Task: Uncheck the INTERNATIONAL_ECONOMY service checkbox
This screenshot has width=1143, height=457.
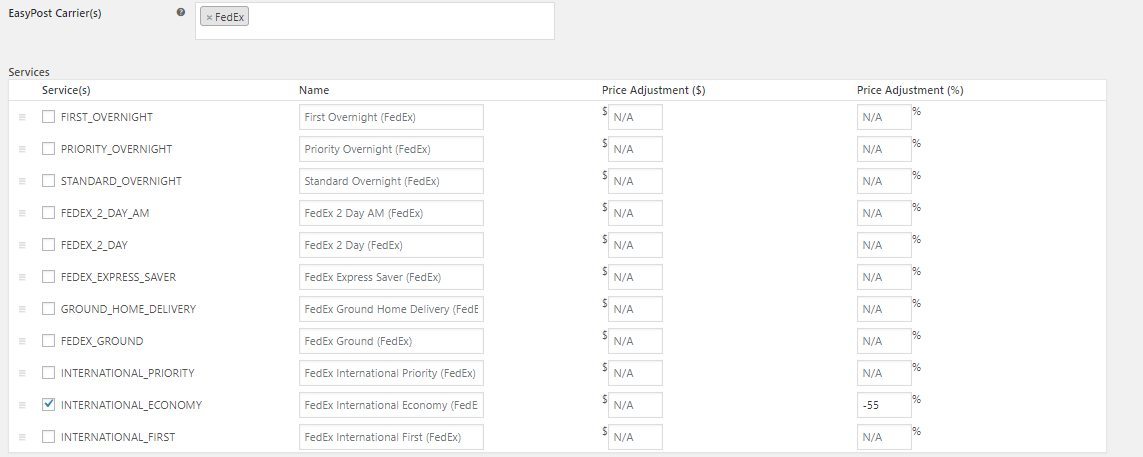Action: pyautogui.click(x=48, y=405)
